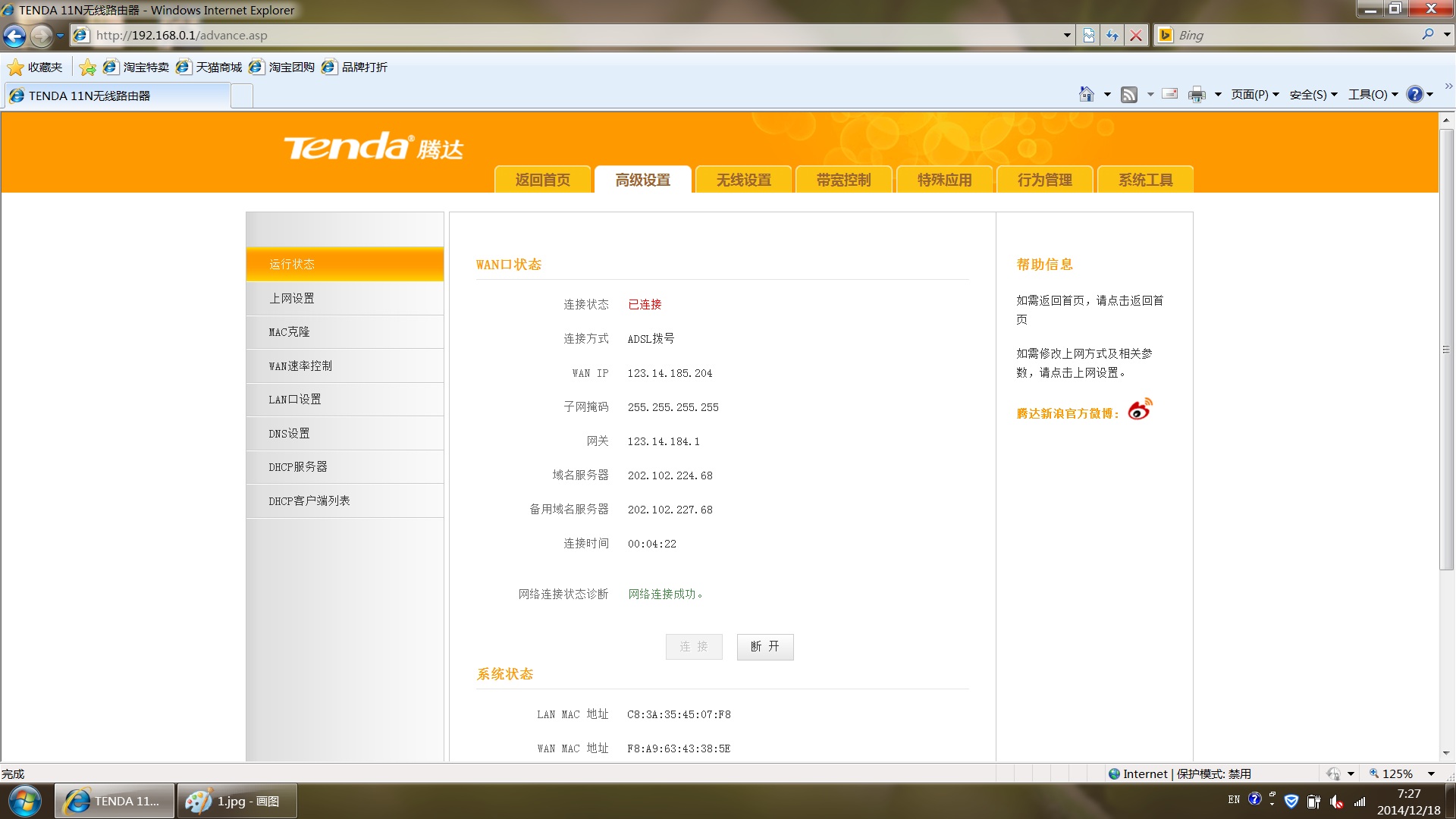Viewport: 1456px width, 819px height.
Task: Open the Sina Weibo logo icon
Action: (x=1140, y=409)
